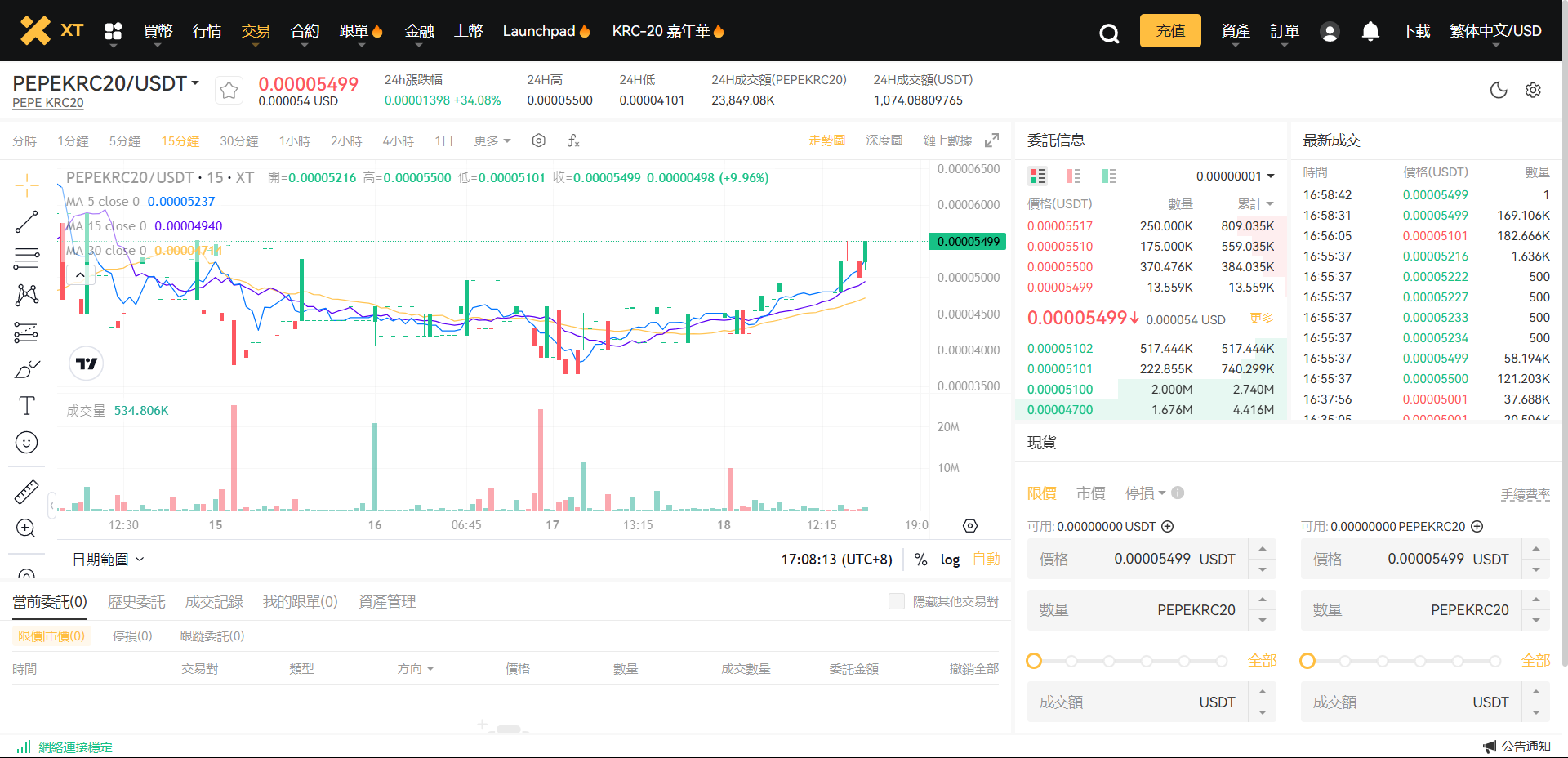
Task: Open the 合約 futures menu
Action: (x=305, y=31)
